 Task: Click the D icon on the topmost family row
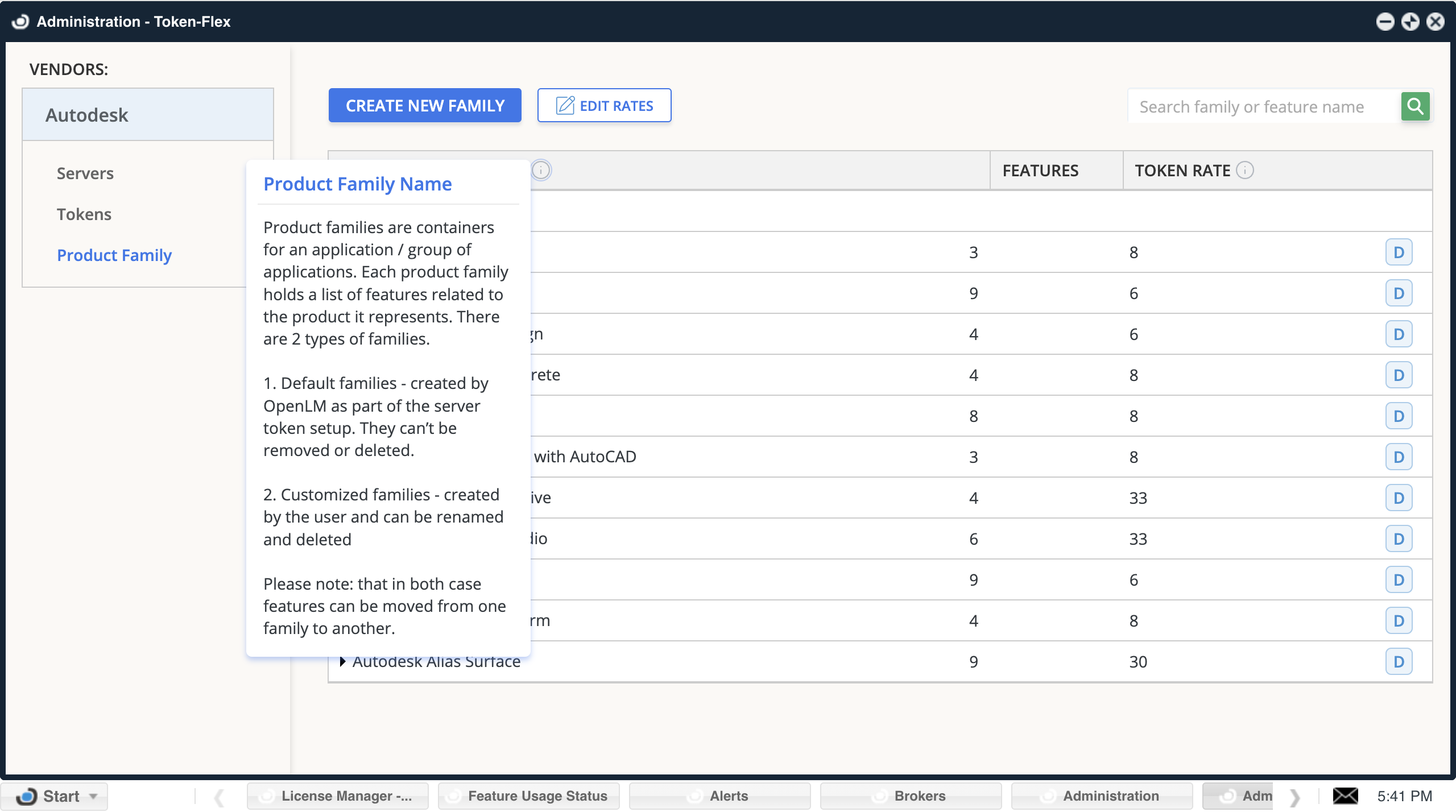click(x=1400, y=251)
